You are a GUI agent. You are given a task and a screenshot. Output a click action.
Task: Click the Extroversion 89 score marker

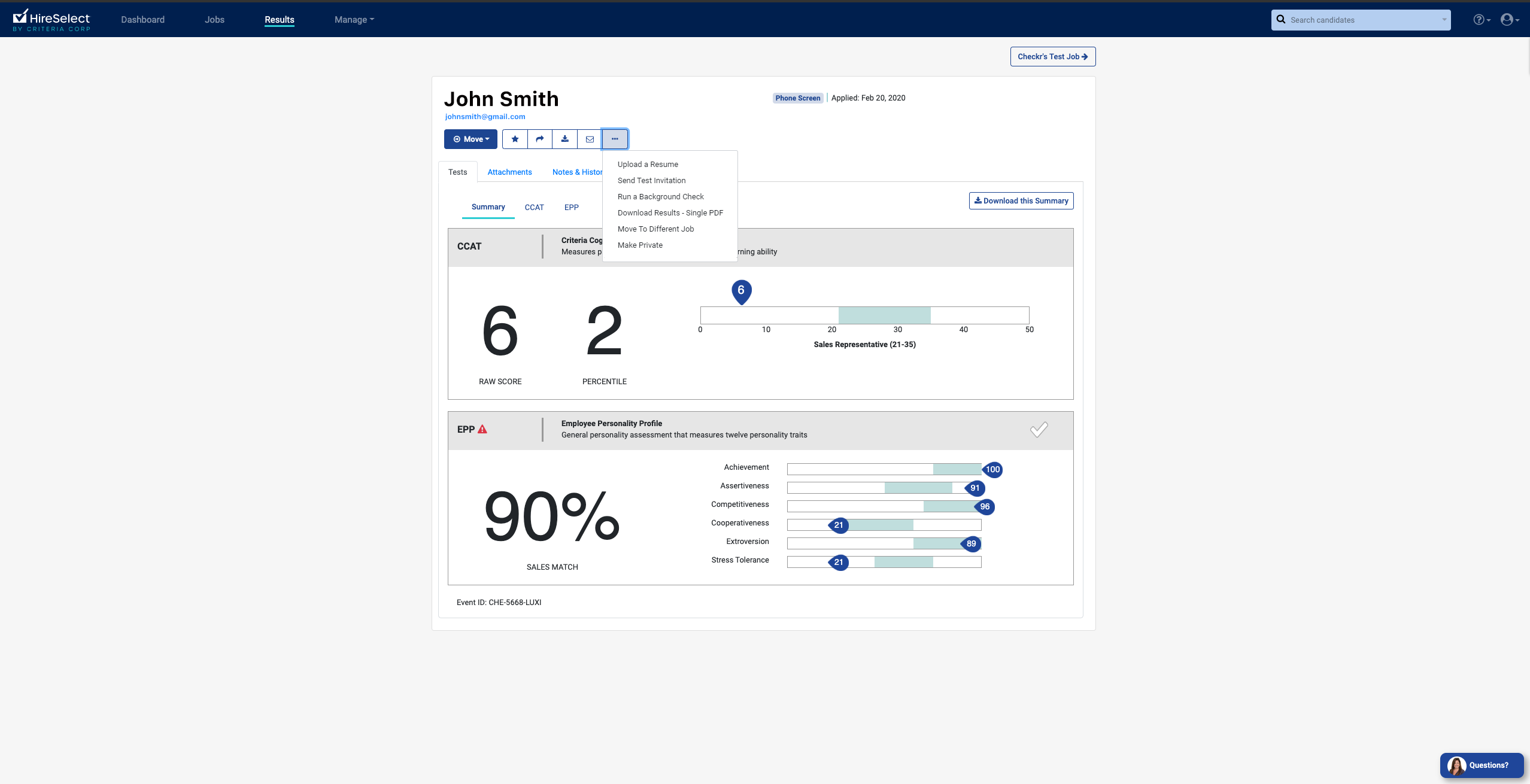coord(970,543)
